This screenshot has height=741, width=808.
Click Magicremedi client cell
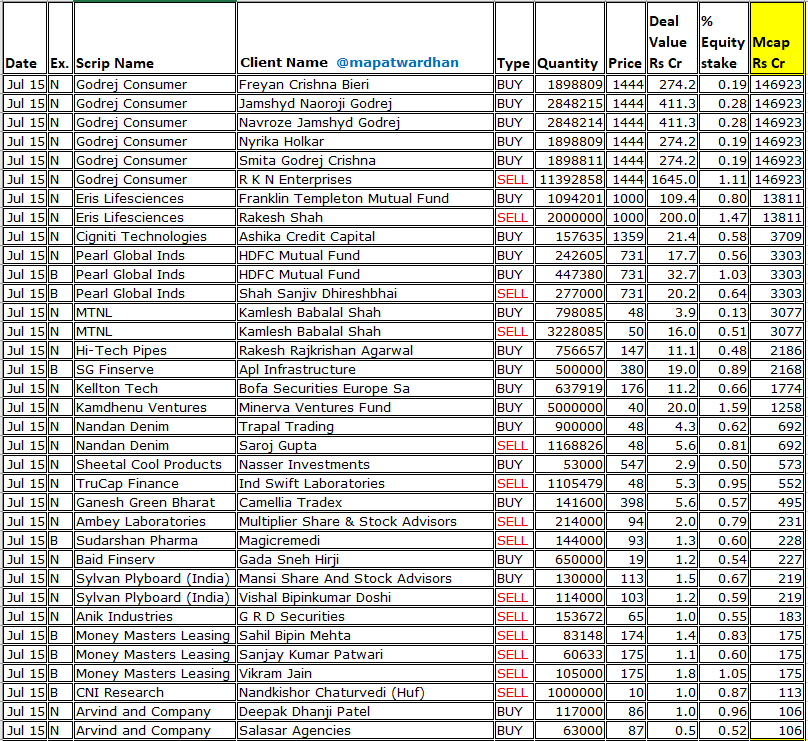click(x=365, y=541)
